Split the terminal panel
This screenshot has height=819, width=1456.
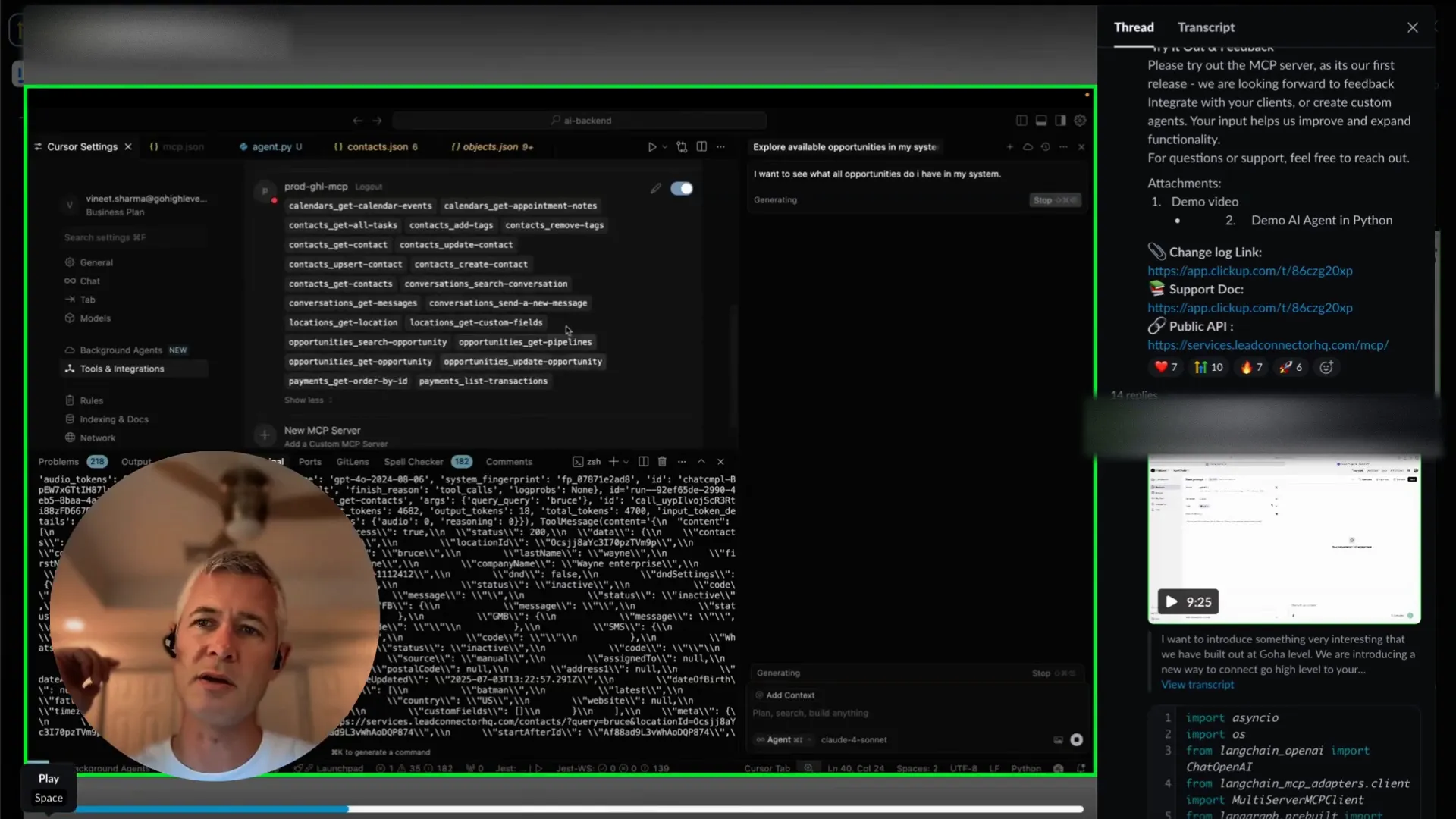coord(643,462)
